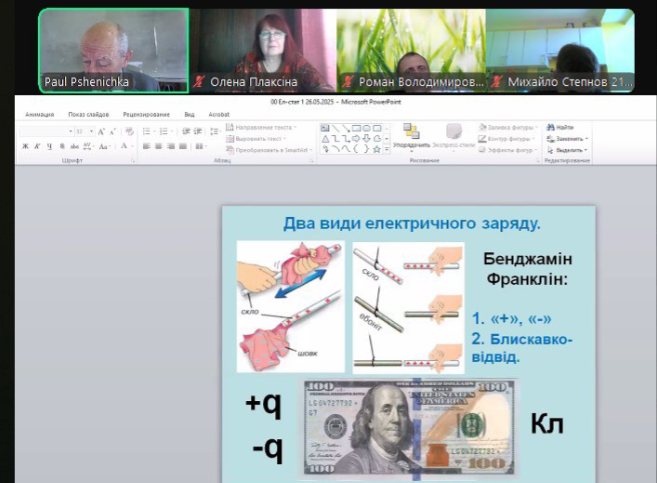Toggle Italic (К) text formatting

click(37, 146)
